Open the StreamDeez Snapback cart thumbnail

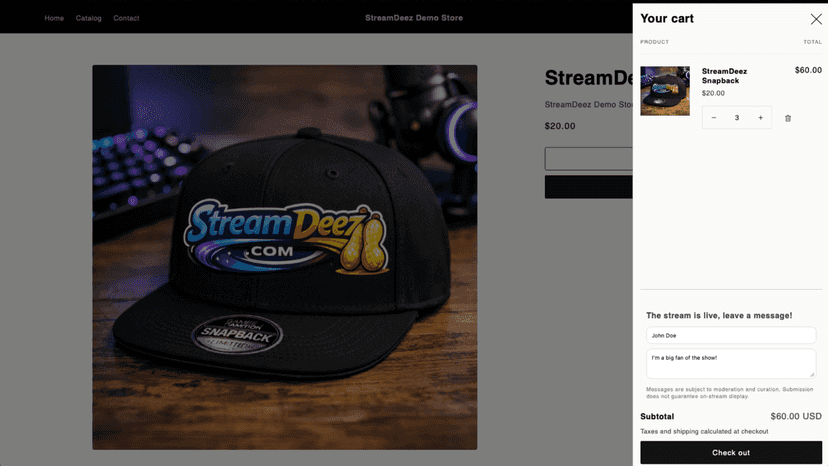pos(665,91)
